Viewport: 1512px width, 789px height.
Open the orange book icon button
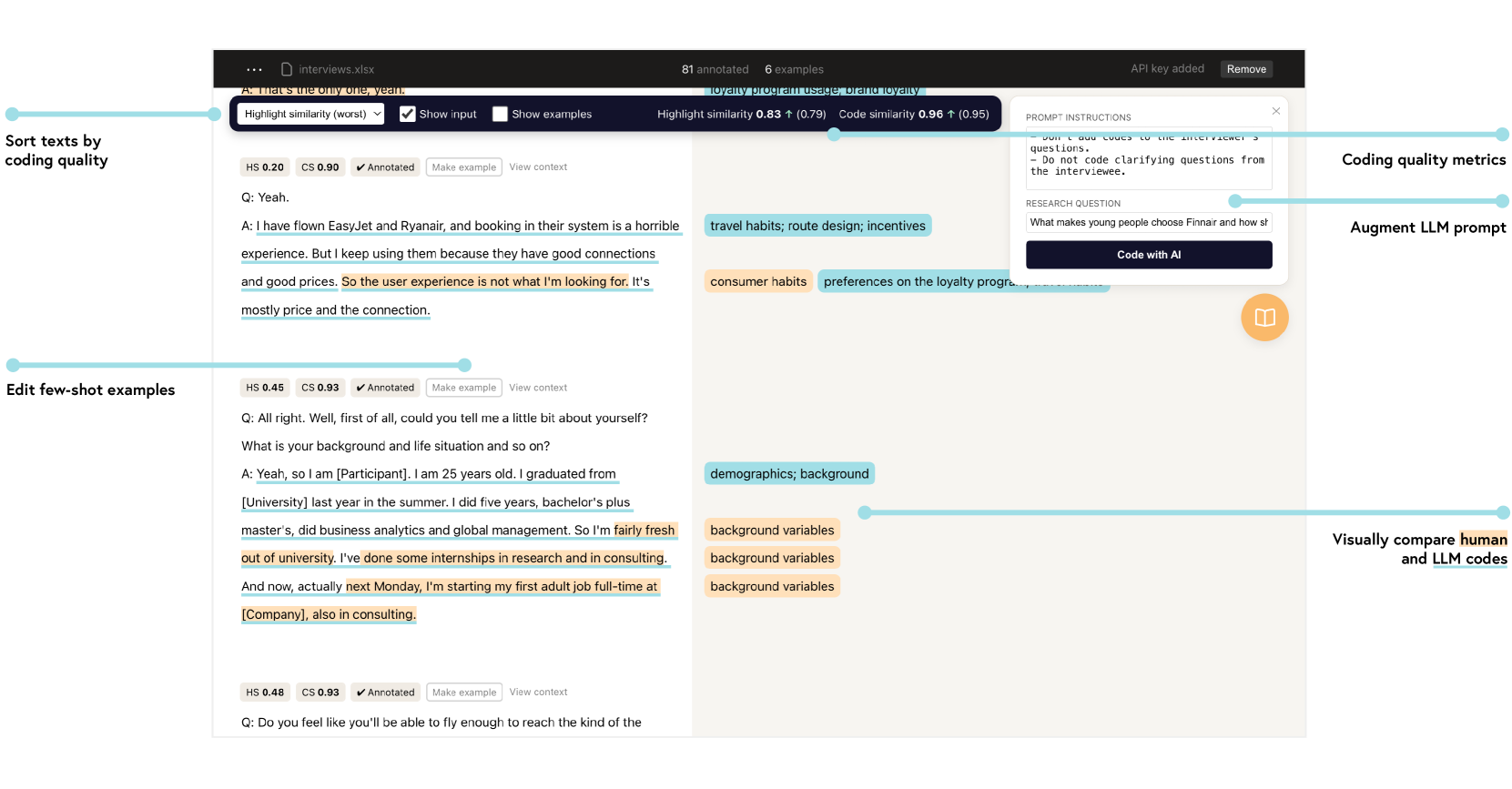click(x=1264, y=318)
